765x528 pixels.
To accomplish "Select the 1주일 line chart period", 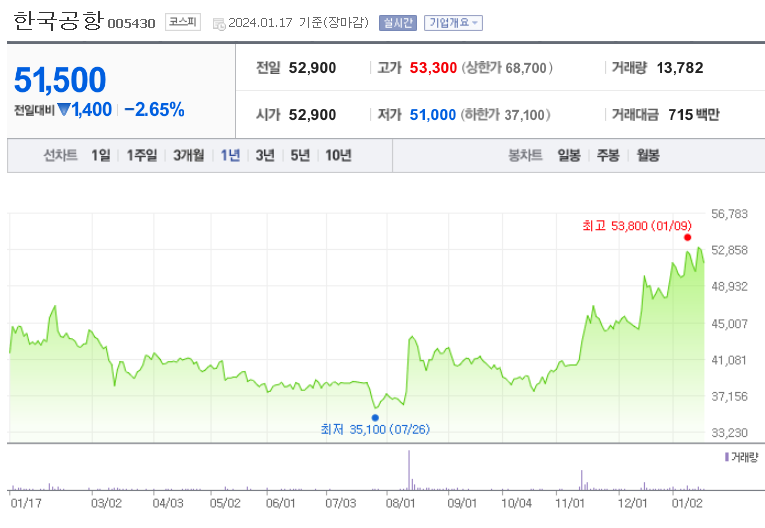I will click(142, 156).
